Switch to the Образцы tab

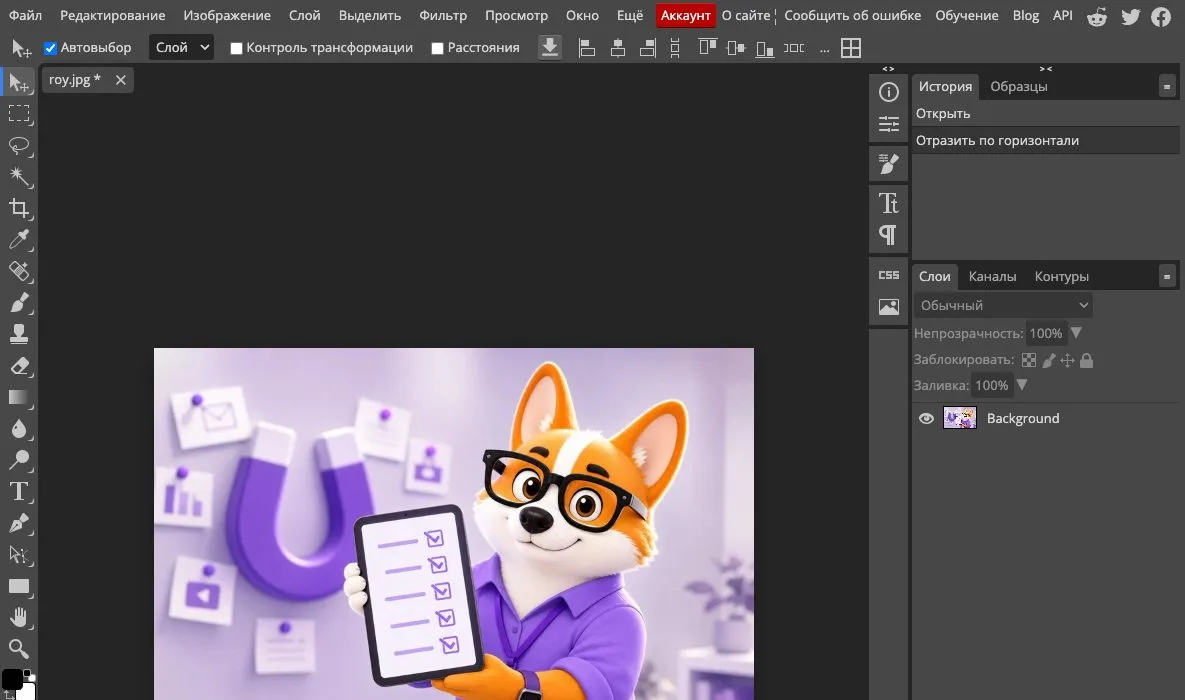(1019, 86)
